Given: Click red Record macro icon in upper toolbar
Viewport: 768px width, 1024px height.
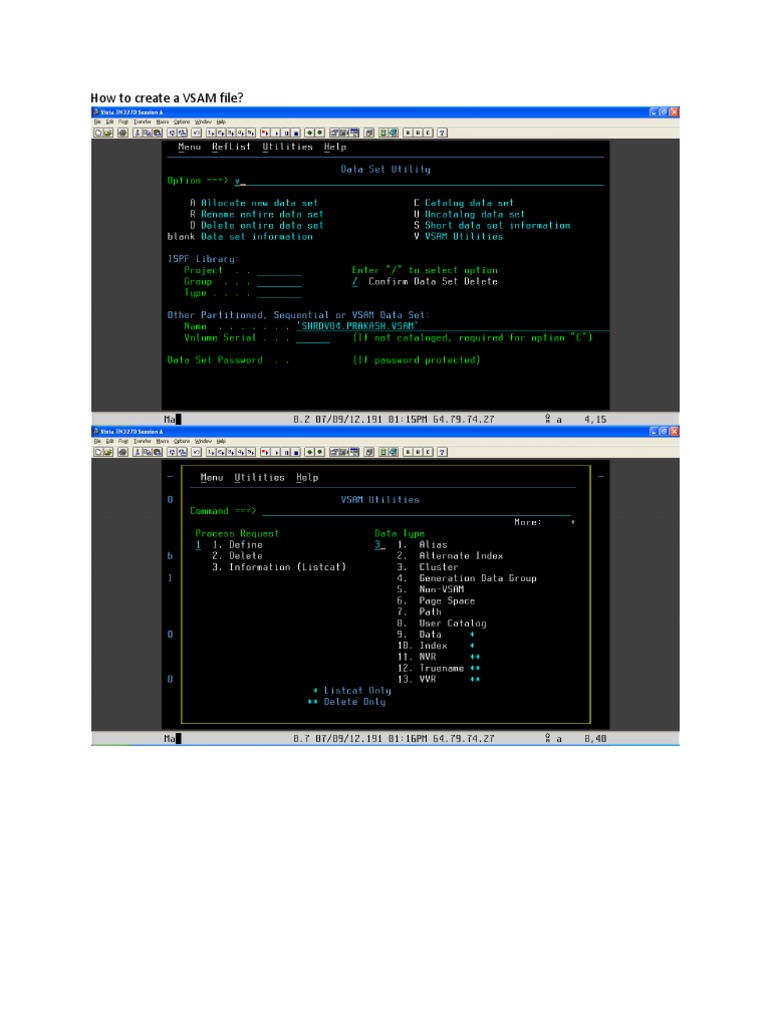Looking at the screenshot, I should (264, 133).
